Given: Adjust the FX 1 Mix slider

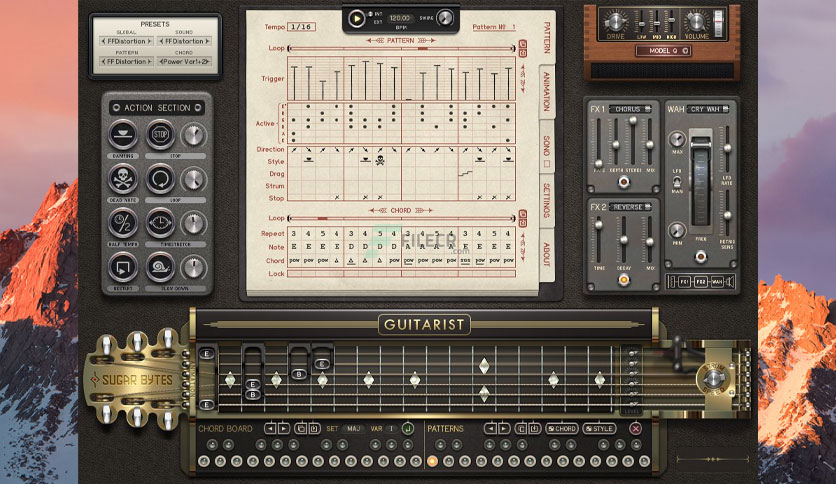Looking at the screenshot, I should click(x=650, y=141).
